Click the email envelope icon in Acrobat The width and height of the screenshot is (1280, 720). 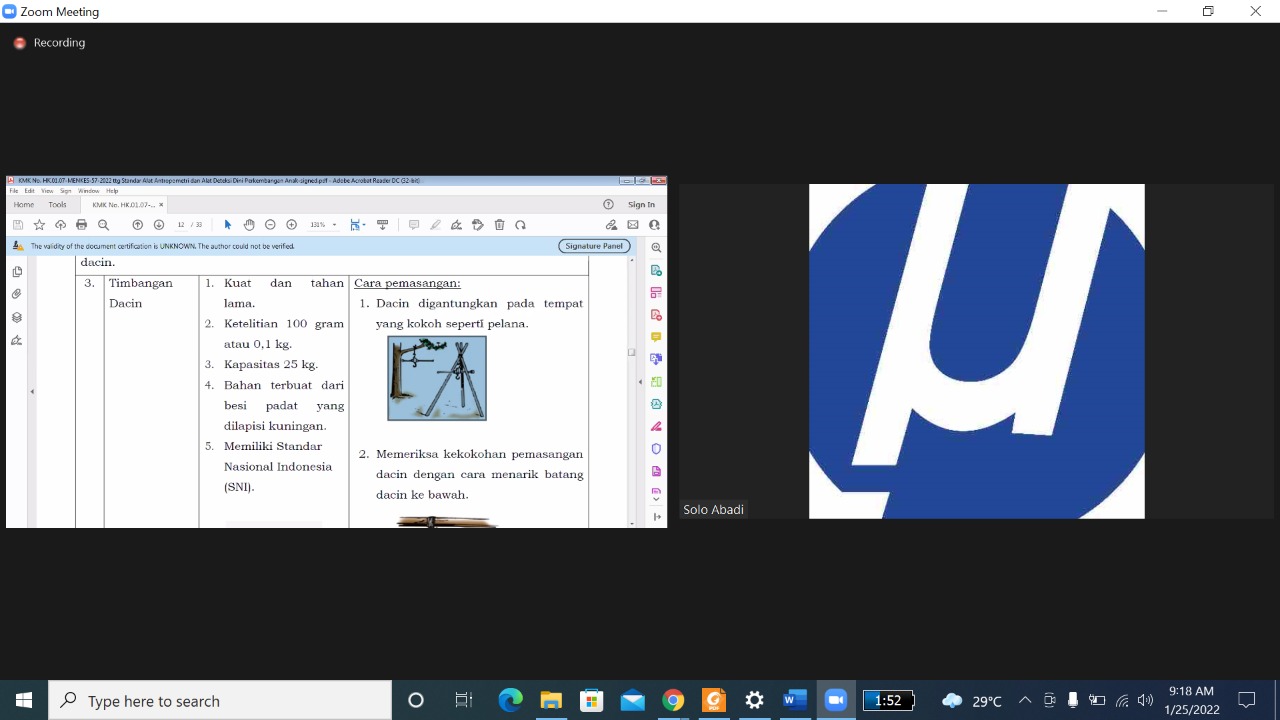(x=633, y=225)
